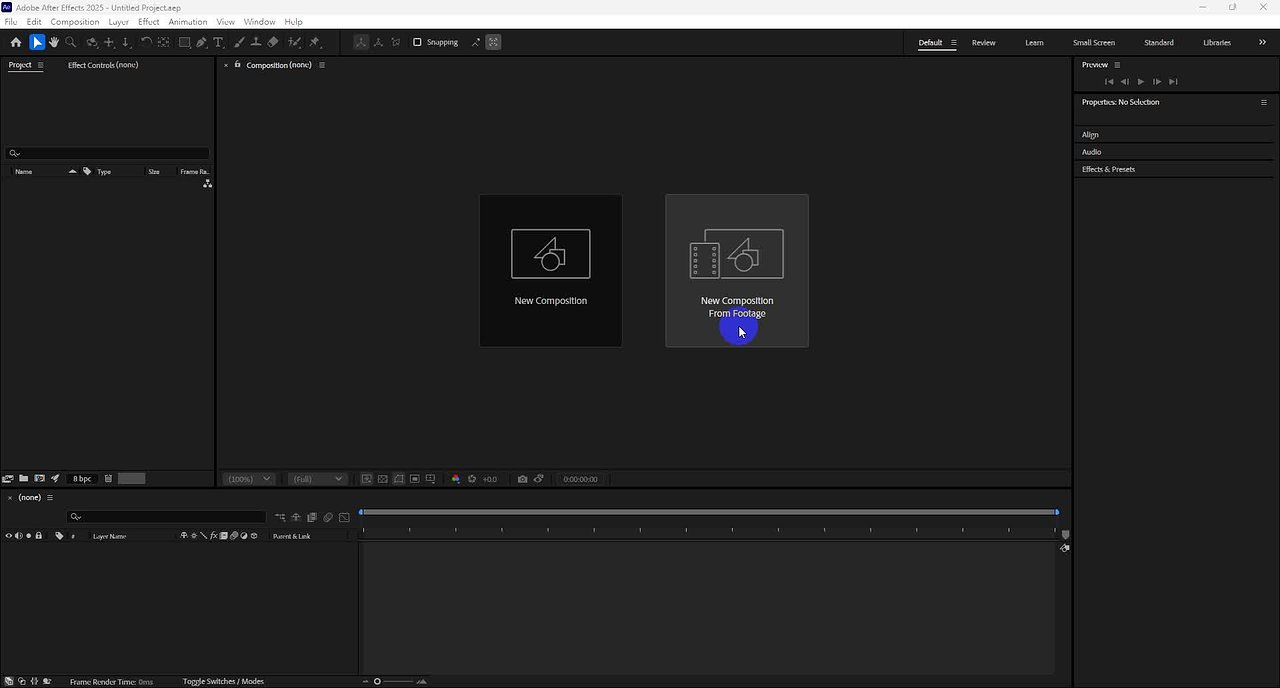Select the Hand tool
This screenshot has width=1280, height=688.
(x=54, y=42)
